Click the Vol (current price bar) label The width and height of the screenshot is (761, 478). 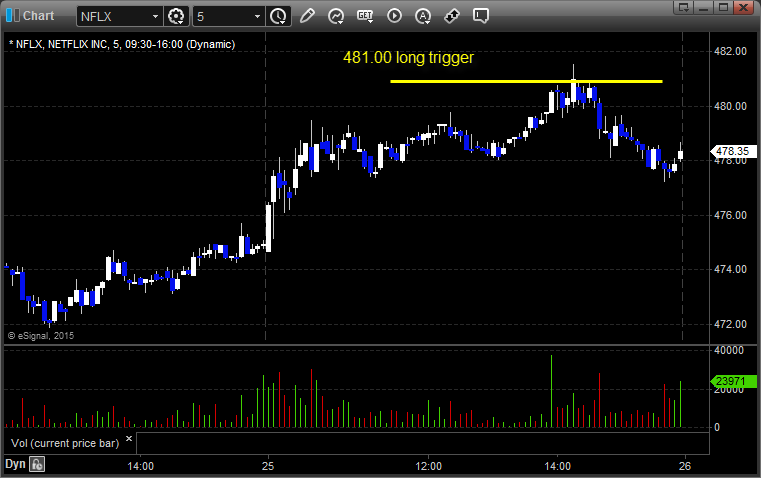65,443
